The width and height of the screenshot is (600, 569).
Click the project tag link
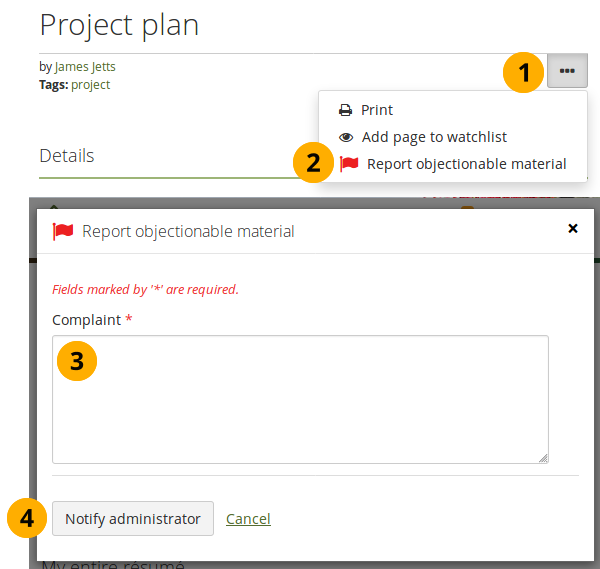coord(90,85)
